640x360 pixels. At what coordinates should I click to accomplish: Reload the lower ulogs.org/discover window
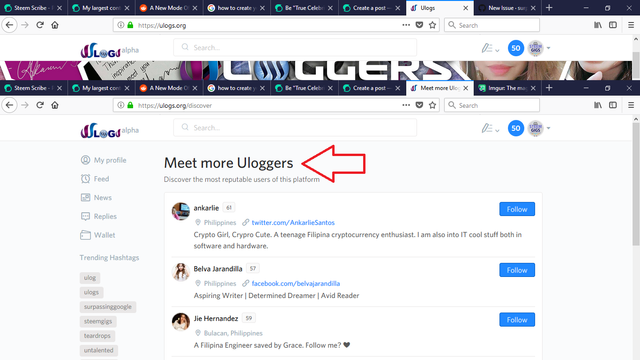40,105
